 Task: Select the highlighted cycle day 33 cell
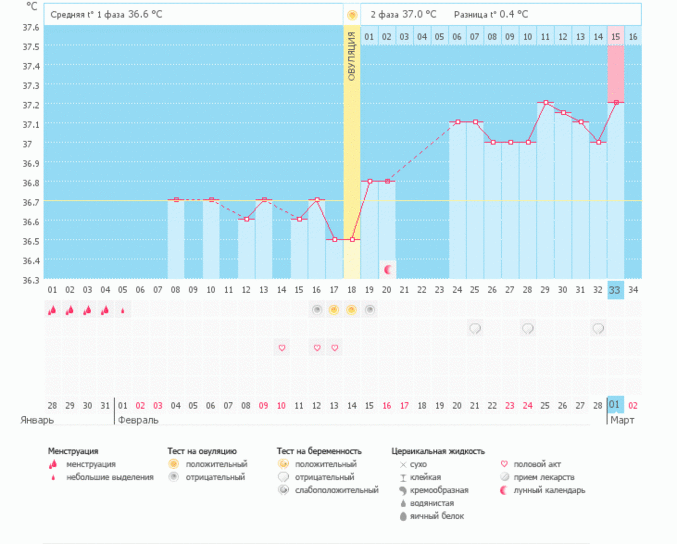tap(615, 290)
